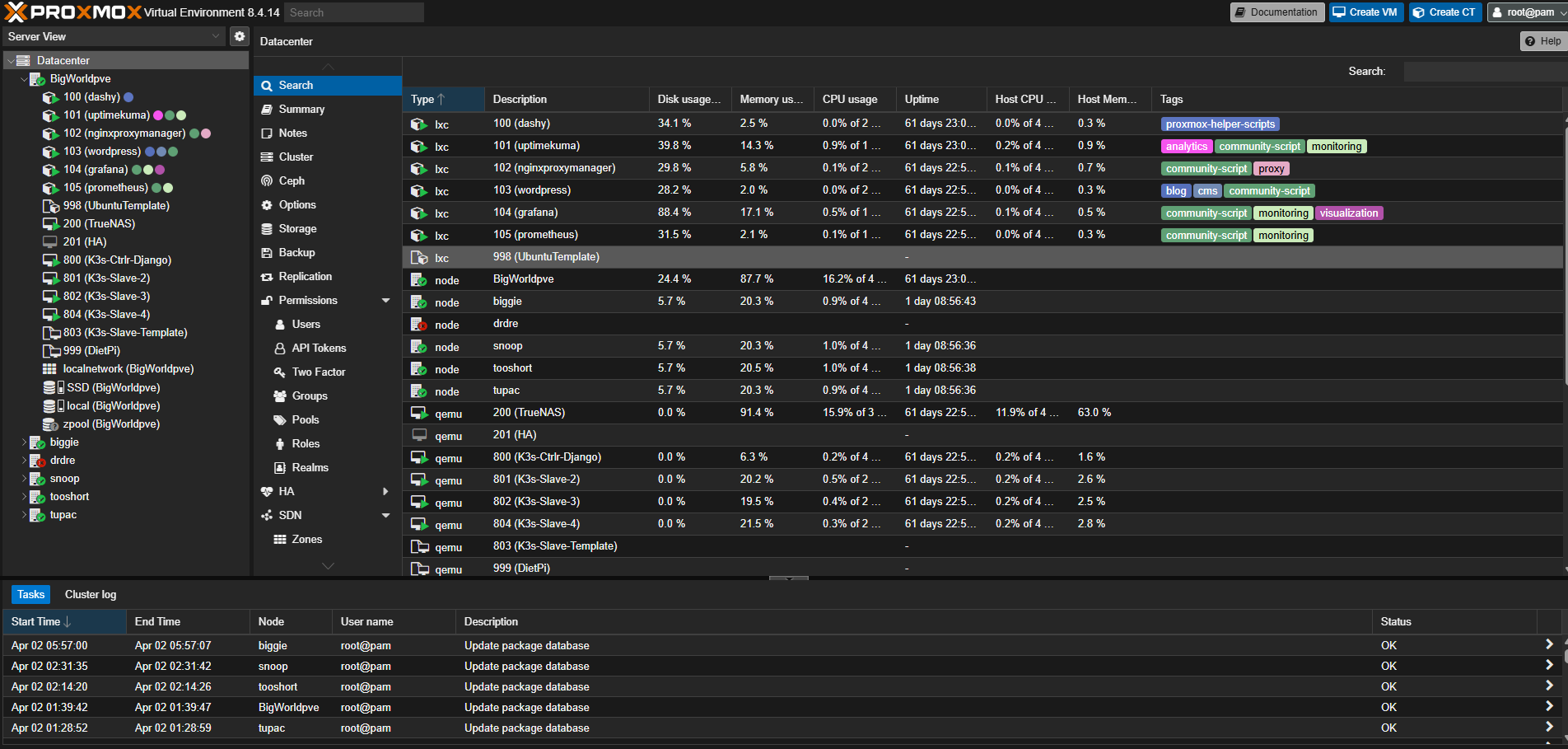
Task: Click the Create CT button
Action: pos(1445,12)
